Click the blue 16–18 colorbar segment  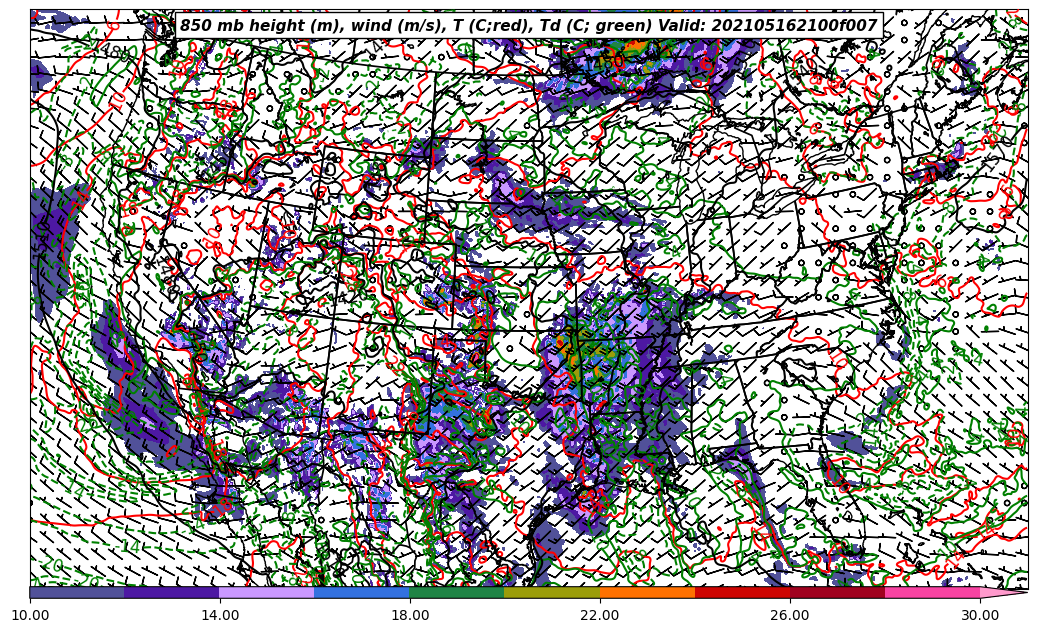click(362, 592)
